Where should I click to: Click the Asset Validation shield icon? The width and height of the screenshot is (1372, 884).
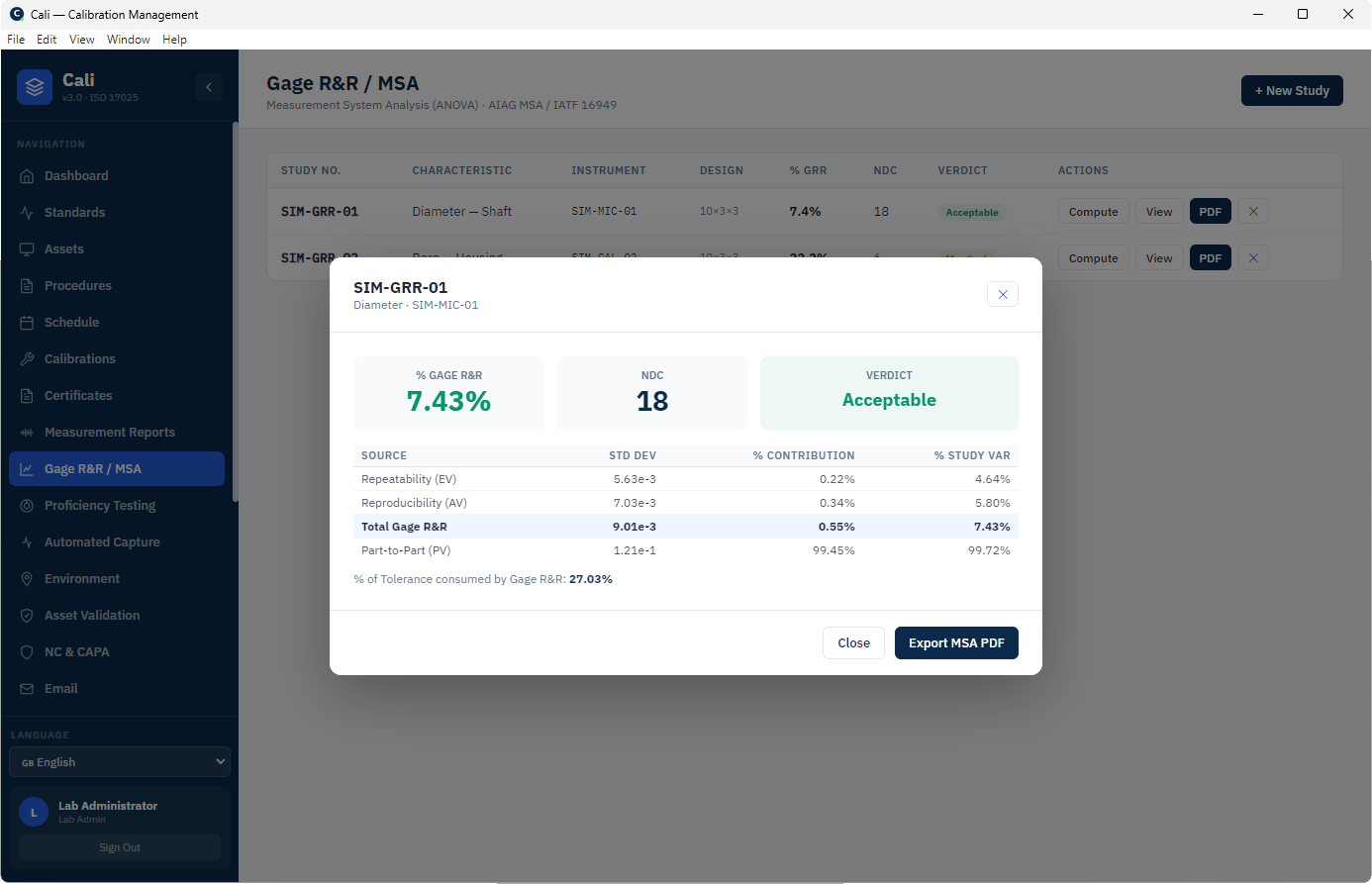(x=27, y=616)
